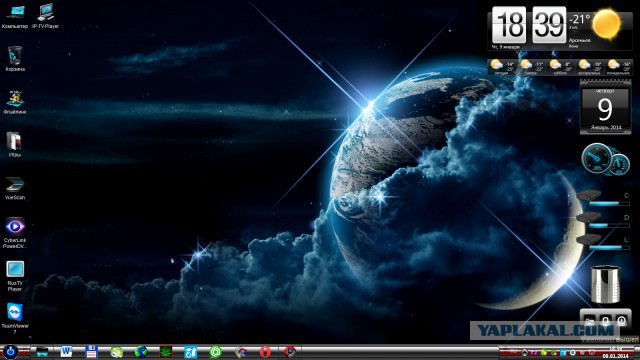Screen dimensions: 640x360
Task: Click the taskbar date 09.01.2014
Action: tap(616, 356)
